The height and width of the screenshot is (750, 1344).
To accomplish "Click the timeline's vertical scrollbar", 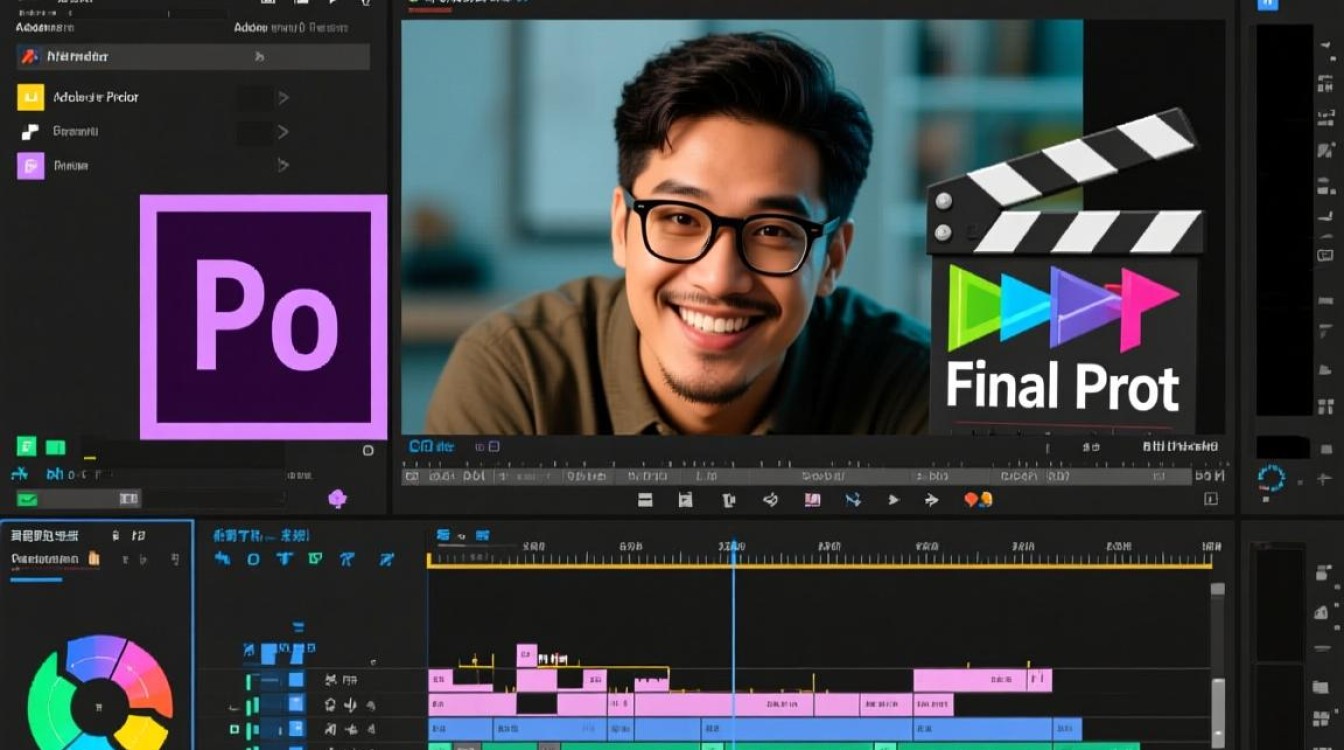I will pos(1217,665).
